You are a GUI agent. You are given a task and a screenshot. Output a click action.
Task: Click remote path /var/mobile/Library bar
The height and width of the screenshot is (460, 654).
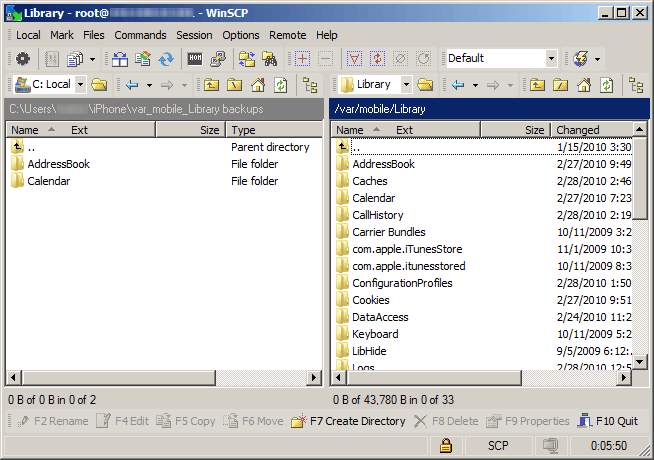[x=489, y=109]
